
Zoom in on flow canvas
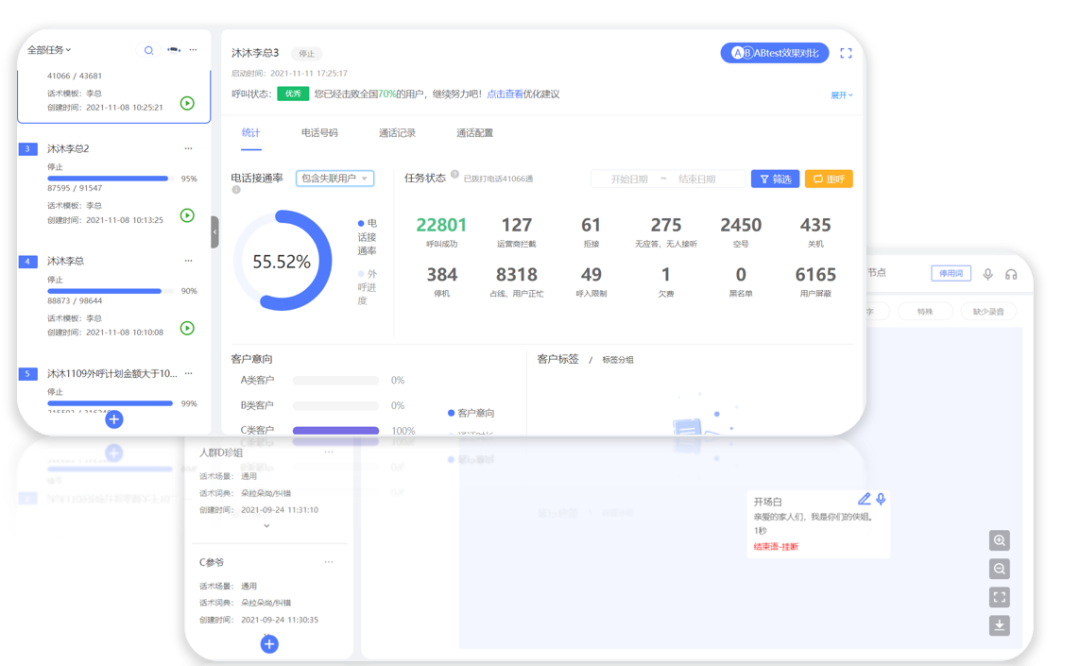(x=999, y=541)
